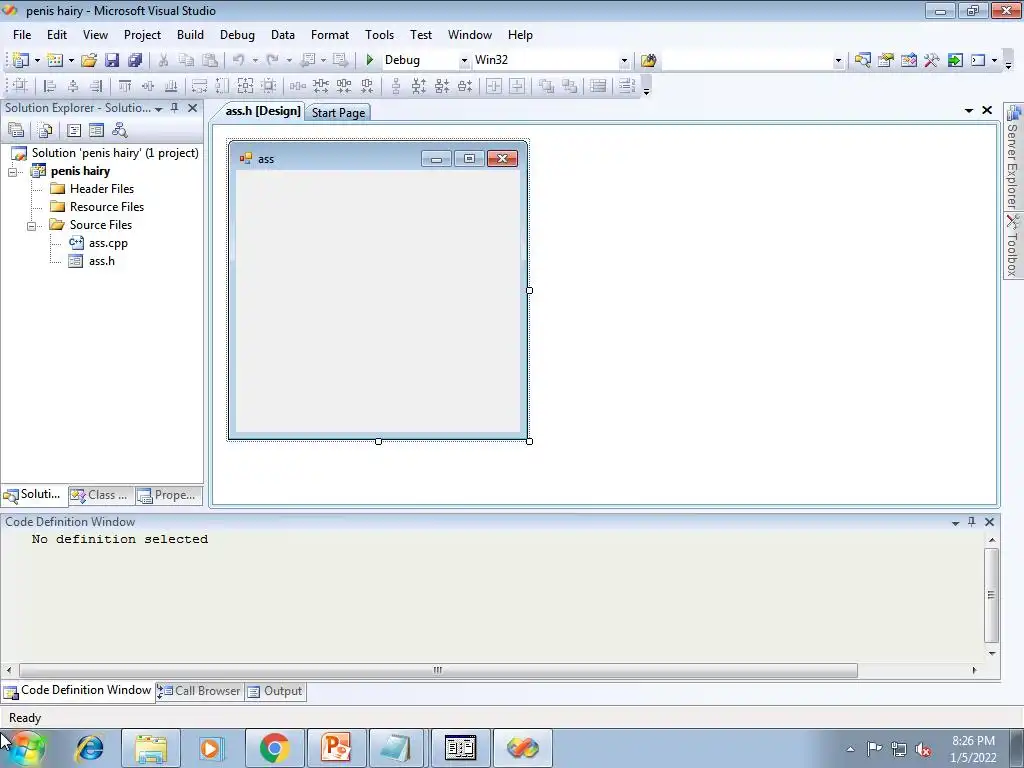
Task: Open Solution Explorer from toolbar icon
Action: (863, 60)
